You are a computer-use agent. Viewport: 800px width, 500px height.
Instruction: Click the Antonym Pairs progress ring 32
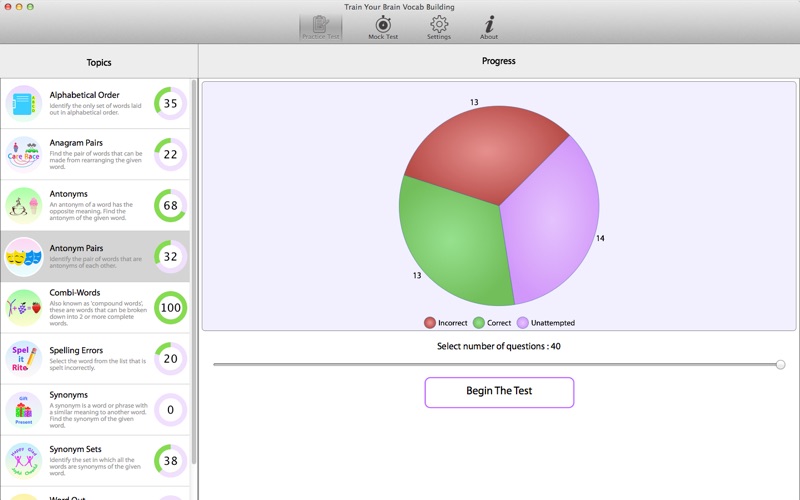[x=170, y=257]
